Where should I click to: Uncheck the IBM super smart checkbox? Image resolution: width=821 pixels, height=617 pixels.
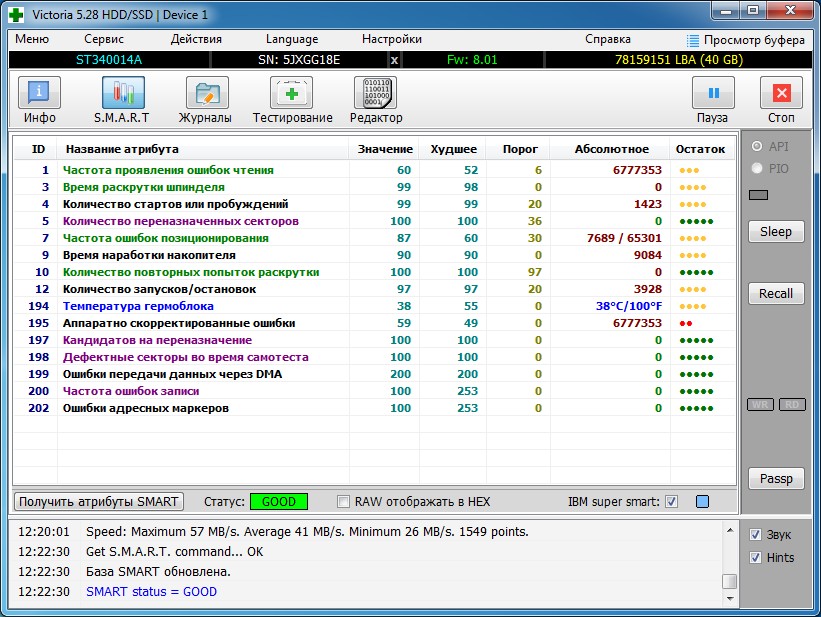[671, 502]
